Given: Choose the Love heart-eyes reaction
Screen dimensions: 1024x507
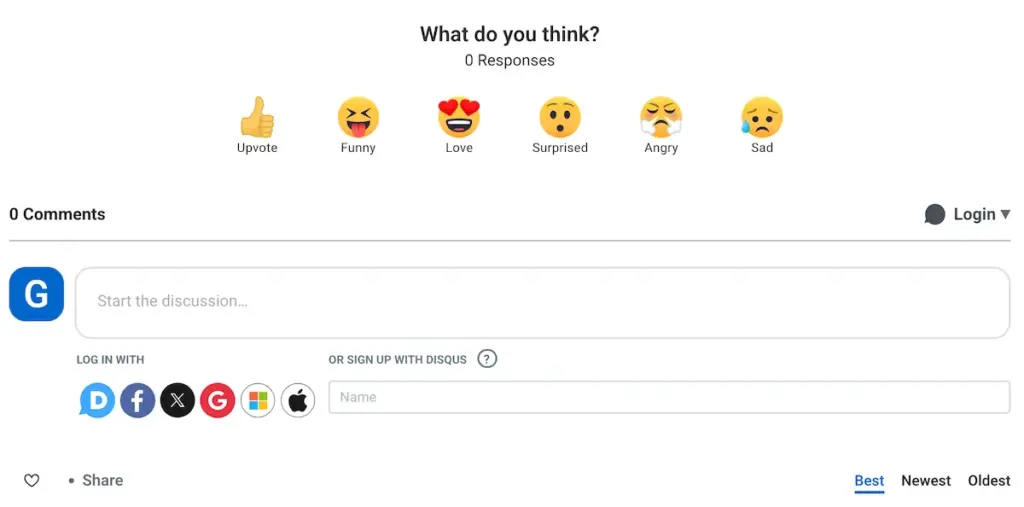Looking at the screenshot, I should coord(459,119).
